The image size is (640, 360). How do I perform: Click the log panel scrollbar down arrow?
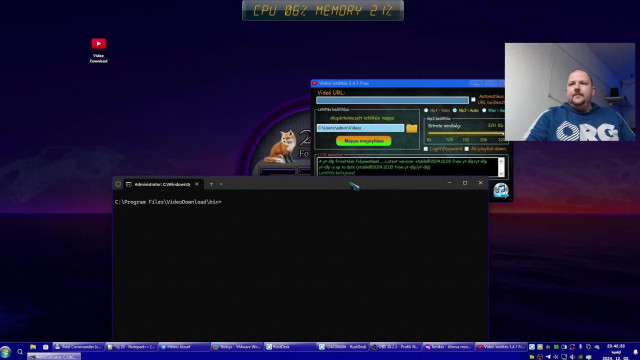click(x=501, y=174)
